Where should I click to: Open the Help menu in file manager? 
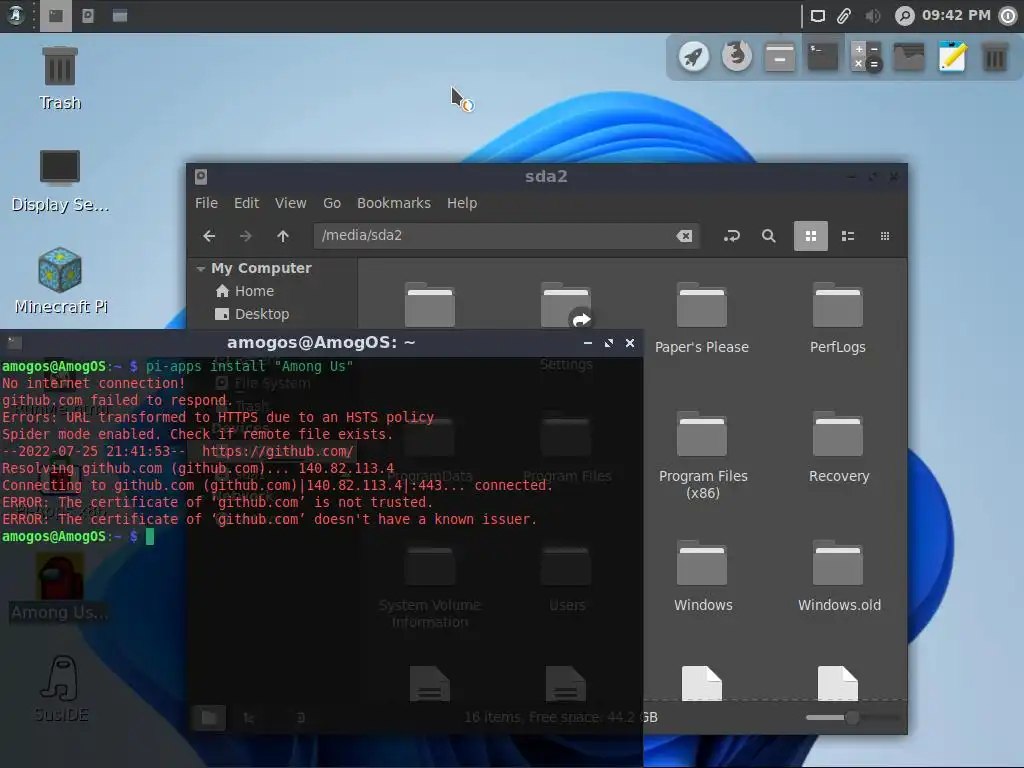pyautogui.click(x=462, y=203)
